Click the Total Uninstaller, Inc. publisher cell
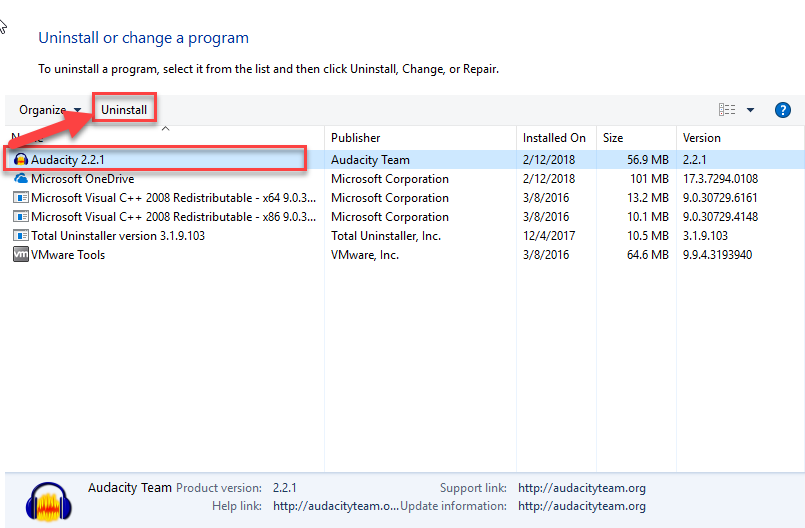This screenshot has width=805, height=528. tap(386, 236)
